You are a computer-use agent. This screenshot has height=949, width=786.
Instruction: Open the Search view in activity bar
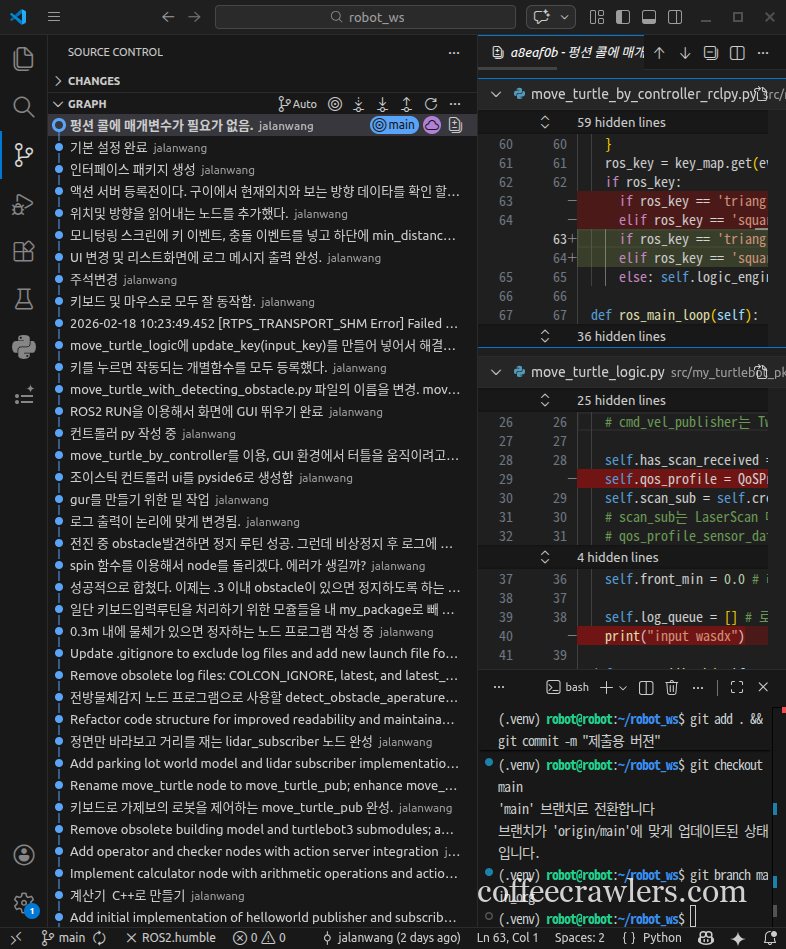click(23, 106)
